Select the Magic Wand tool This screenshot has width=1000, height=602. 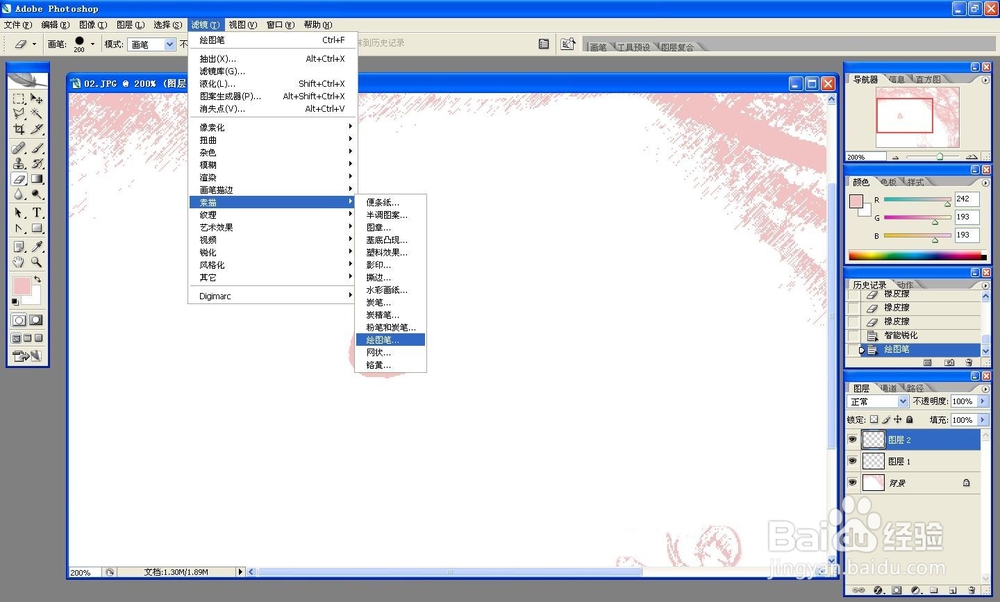(x=36, y=114)
